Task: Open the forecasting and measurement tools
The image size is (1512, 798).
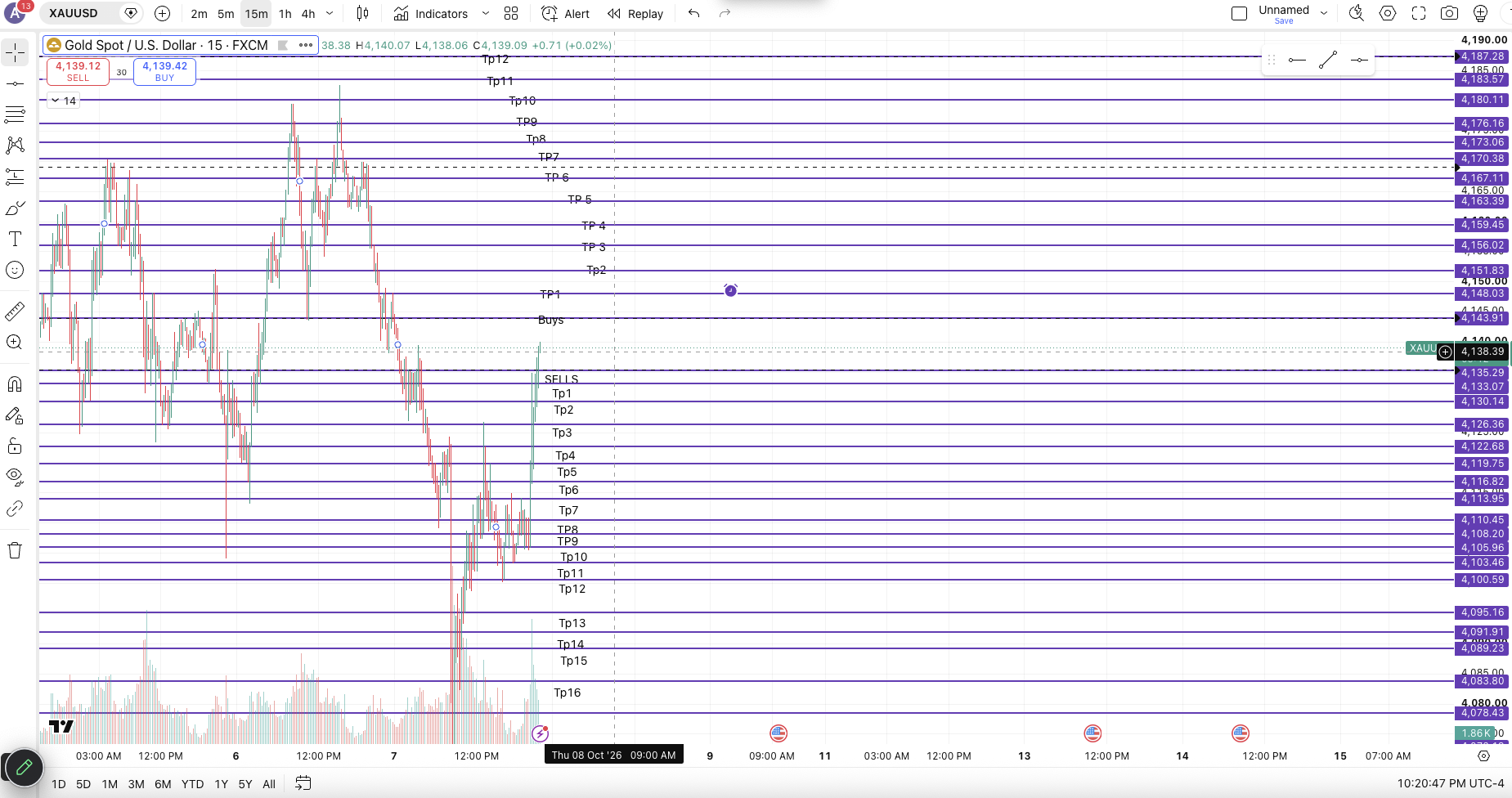Action: pos(15,177)
